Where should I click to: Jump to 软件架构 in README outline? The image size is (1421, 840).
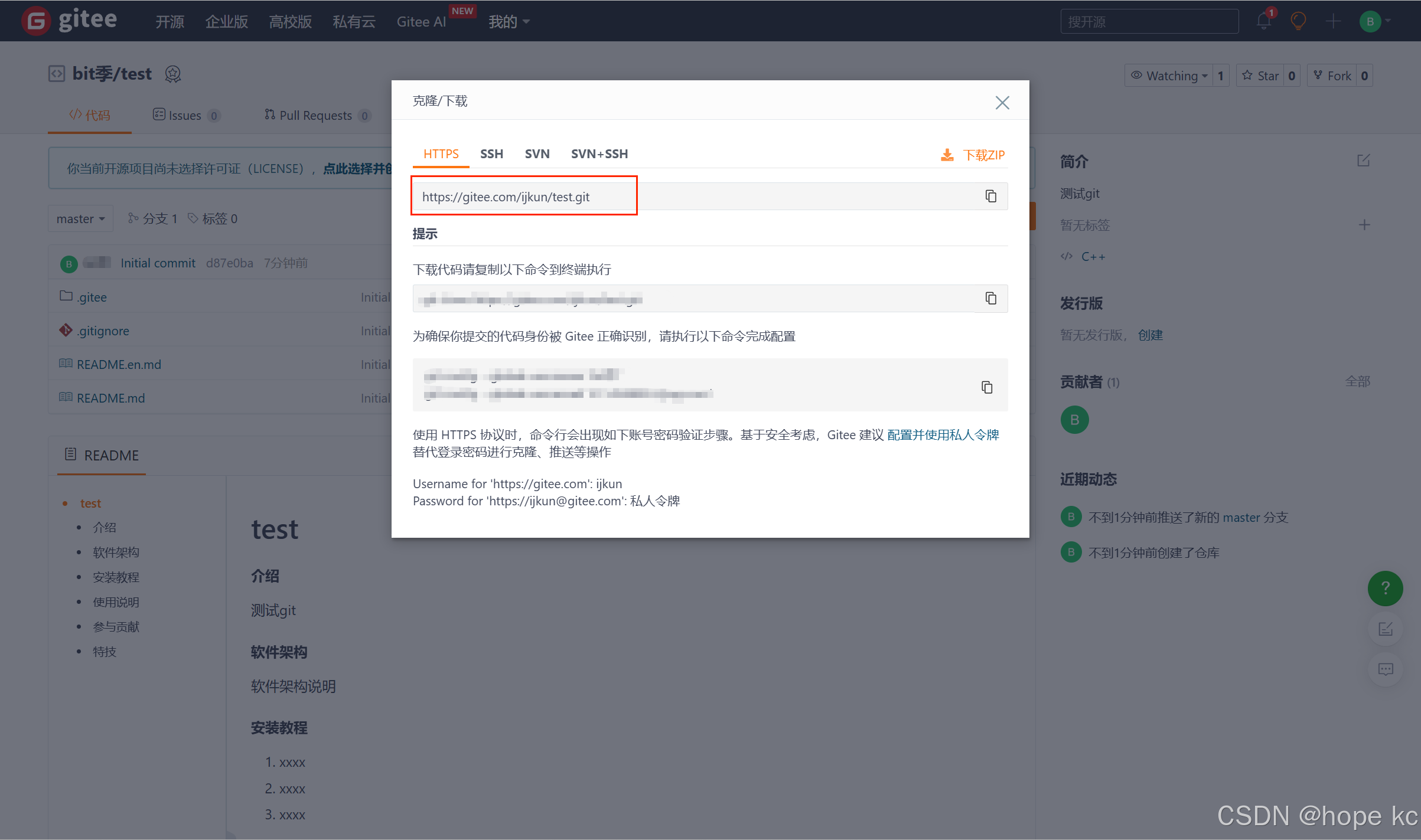click(116, 552)
